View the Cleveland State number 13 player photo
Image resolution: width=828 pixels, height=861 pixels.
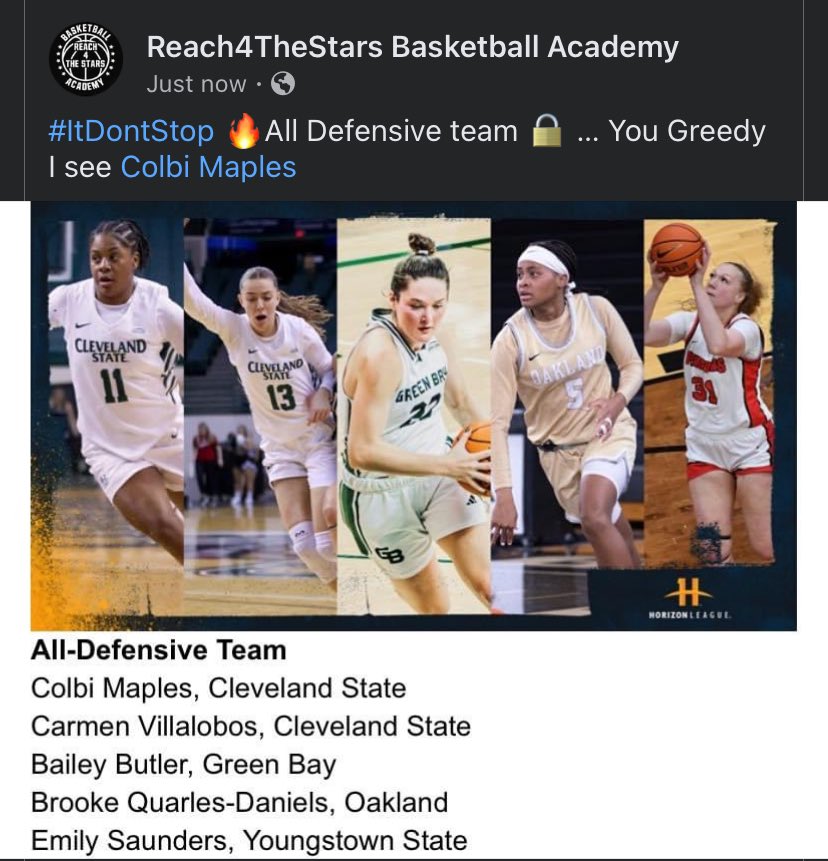pyautogui.click(x=260, y=415)
